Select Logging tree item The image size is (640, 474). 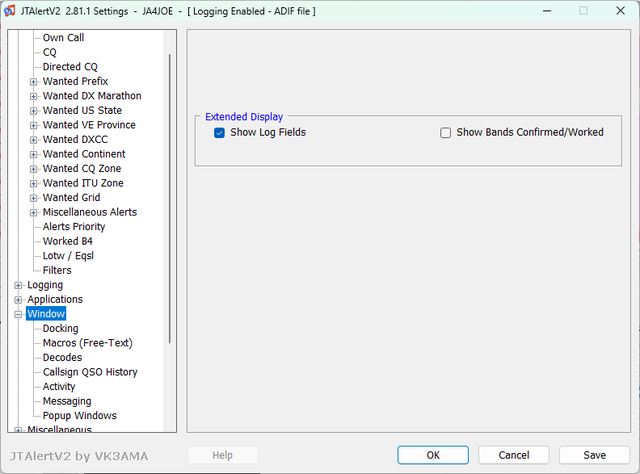(45, 285)
